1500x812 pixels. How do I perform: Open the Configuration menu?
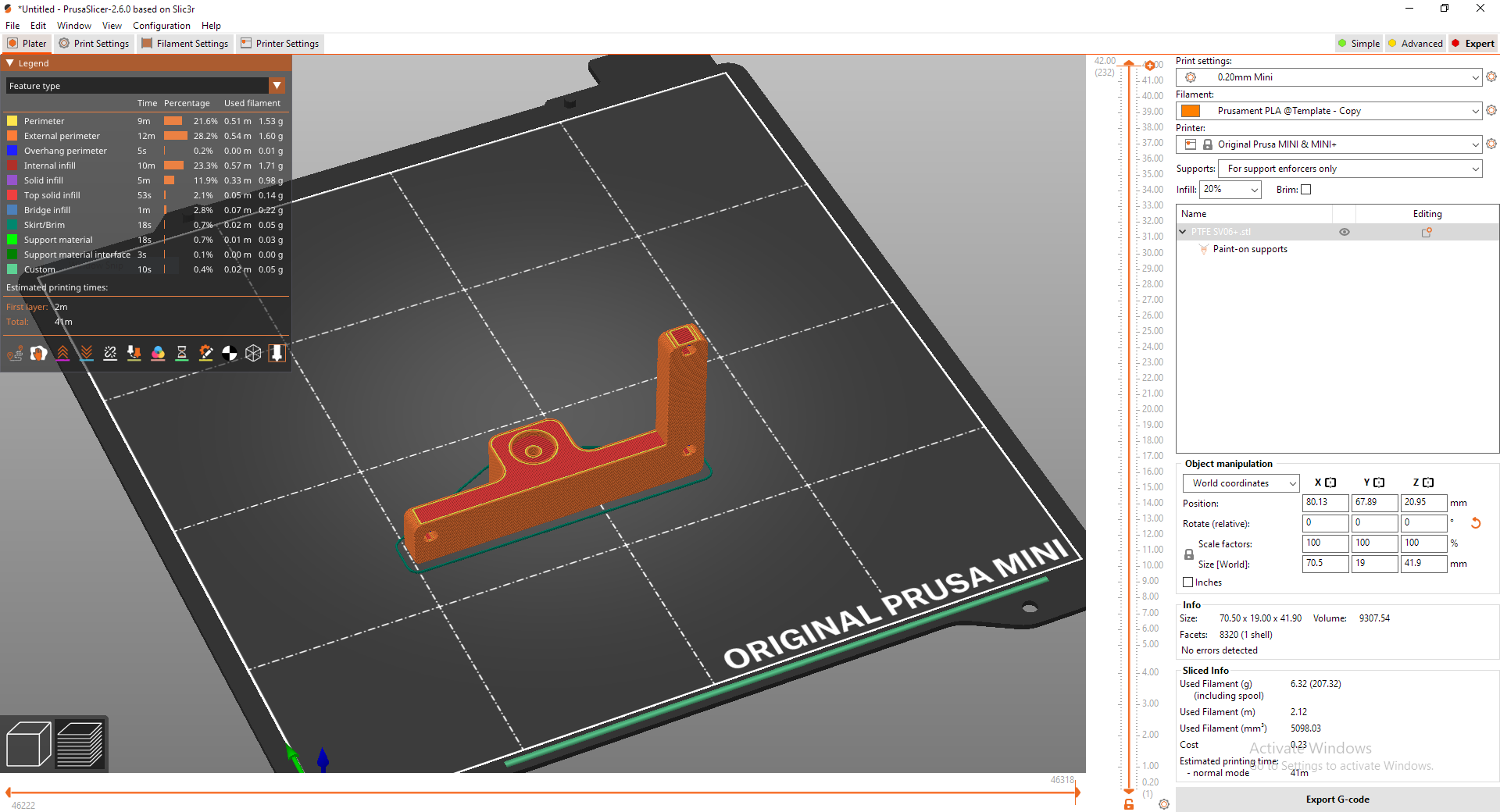(161, 26)
